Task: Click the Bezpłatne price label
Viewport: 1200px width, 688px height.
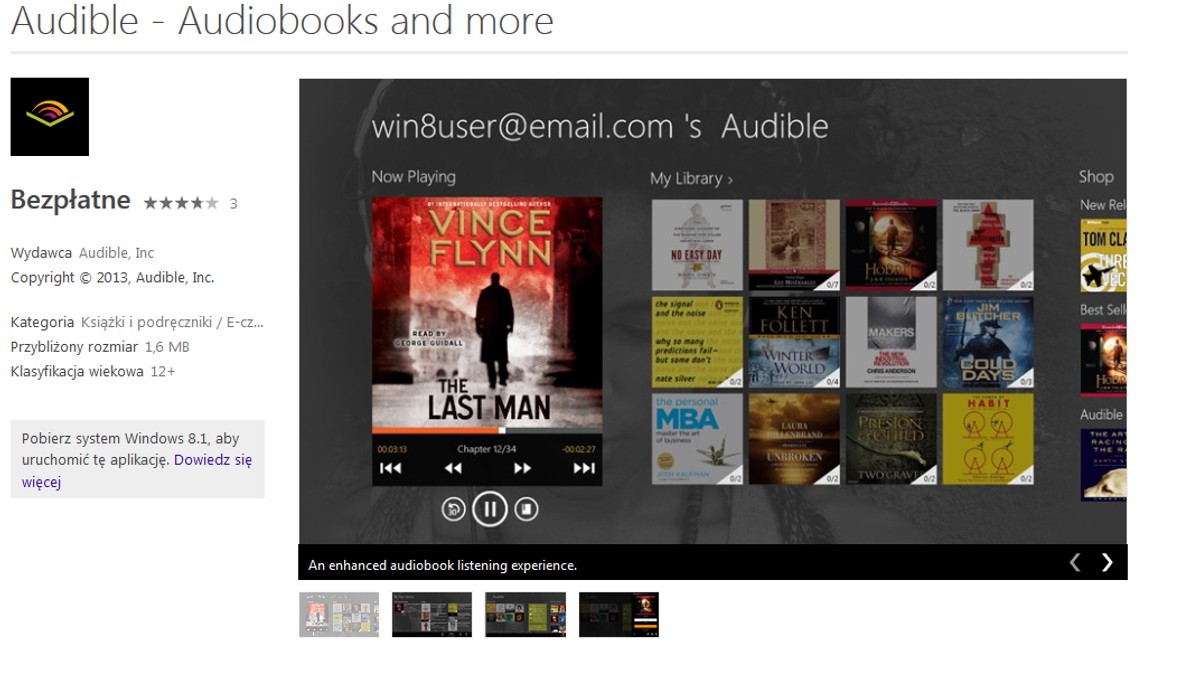Action: coord(71,200)
